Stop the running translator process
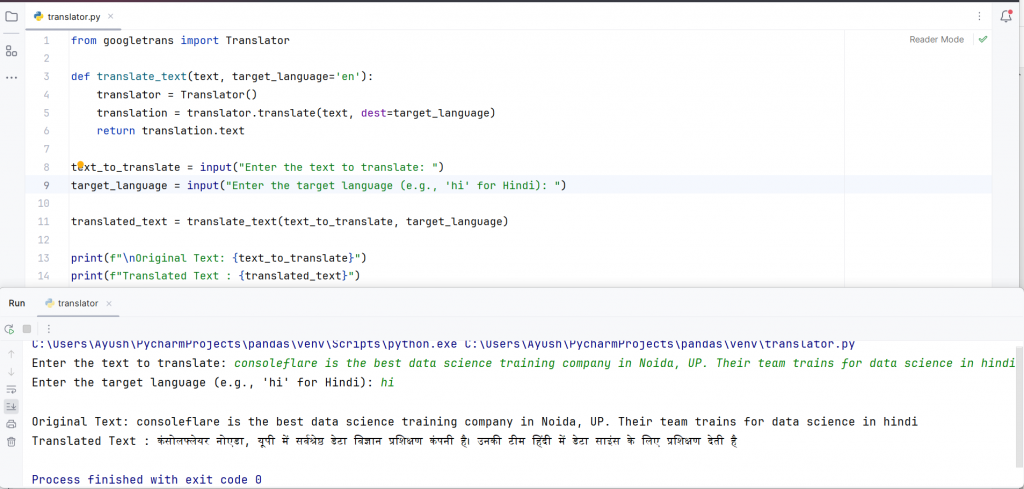The height and width of the screenshot is (489, 1024). (27, 329)
